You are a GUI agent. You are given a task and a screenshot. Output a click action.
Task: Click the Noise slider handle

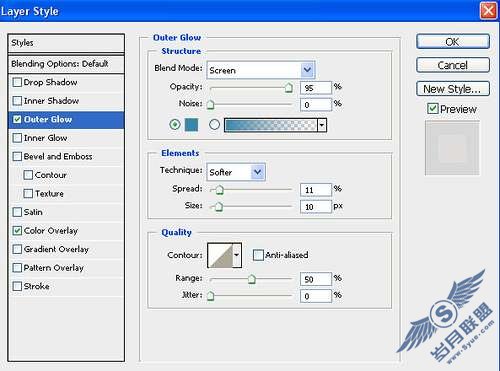(x=210, y=105)
